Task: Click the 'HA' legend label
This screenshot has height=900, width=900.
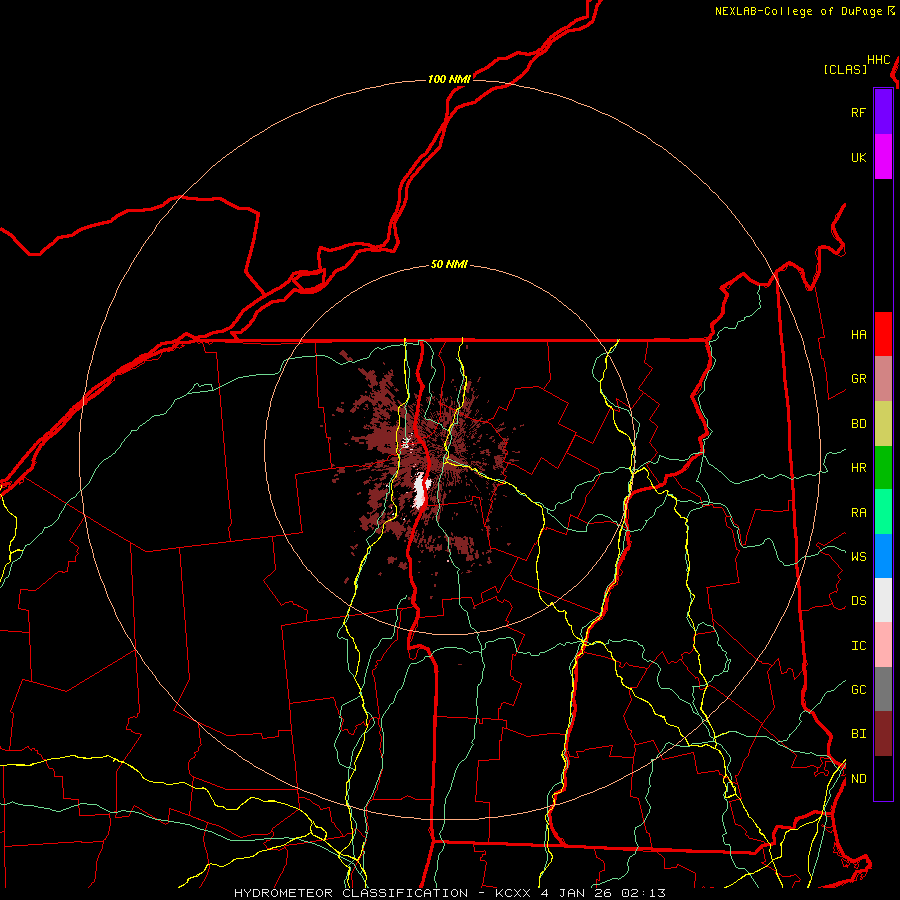Action: tap(858, 335)
